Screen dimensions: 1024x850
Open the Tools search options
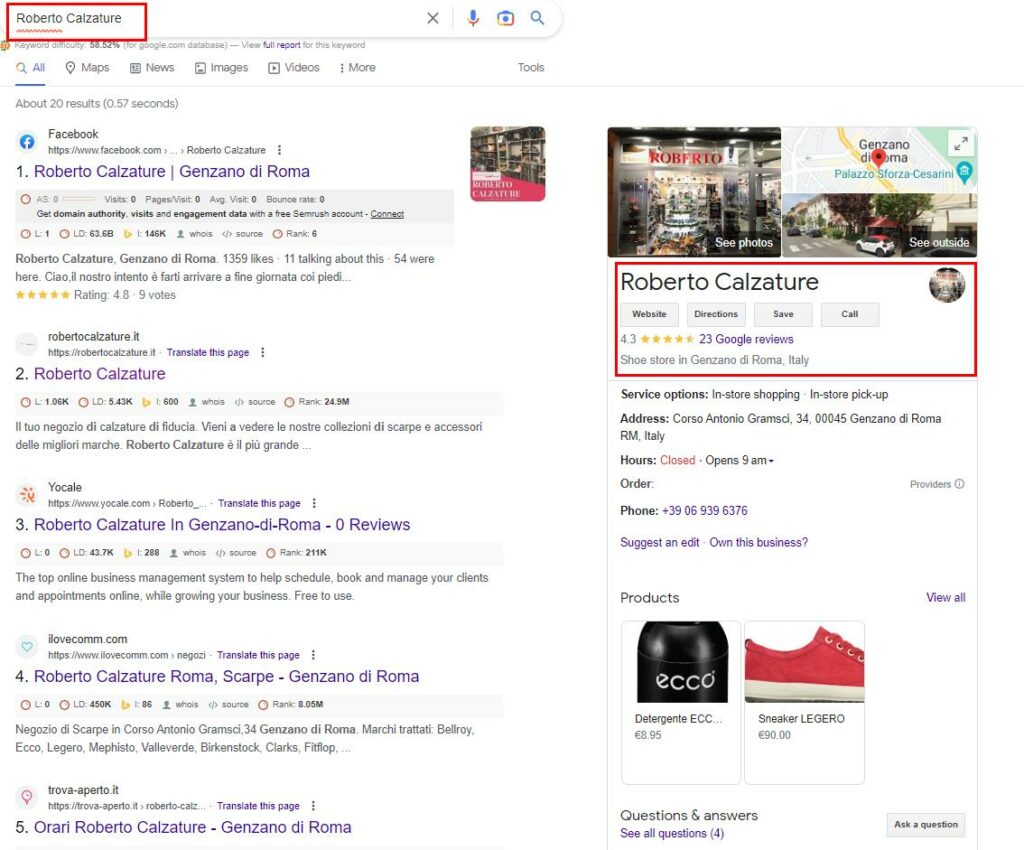[531, 67]
